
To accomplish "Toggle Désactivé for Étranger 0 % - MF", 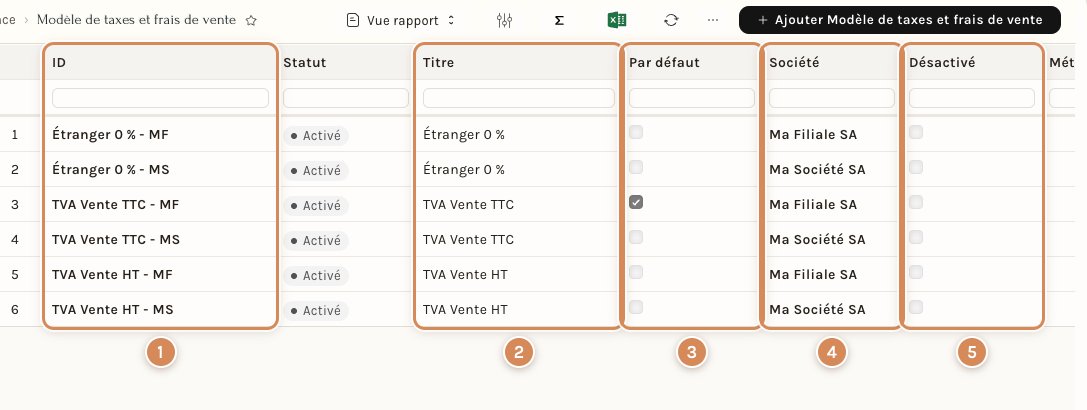I will (x=916, y=132).
